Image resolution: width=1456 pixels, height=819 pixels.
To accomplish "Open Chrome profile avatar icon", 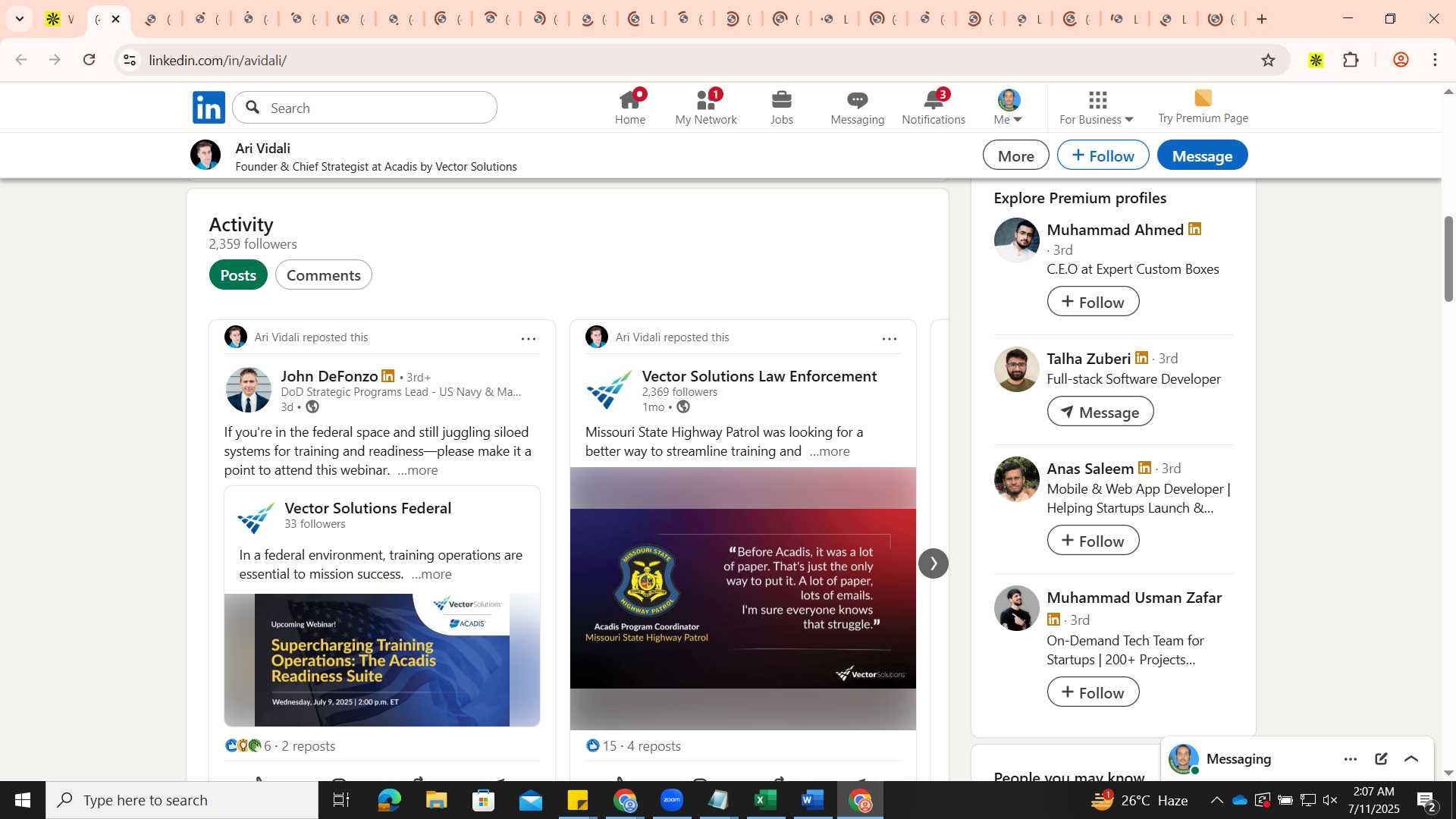I will click(x=1400, y=60).
